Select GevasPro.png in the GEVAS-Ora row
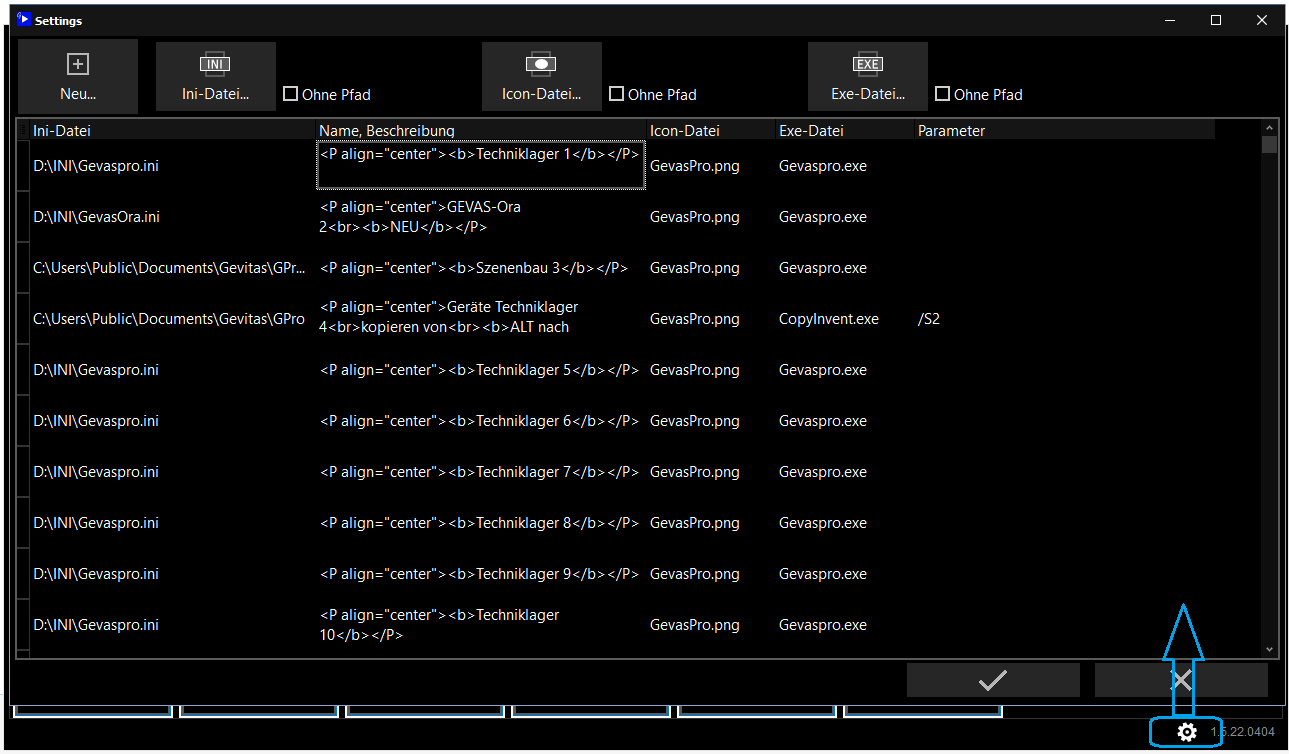 (711, 217)
